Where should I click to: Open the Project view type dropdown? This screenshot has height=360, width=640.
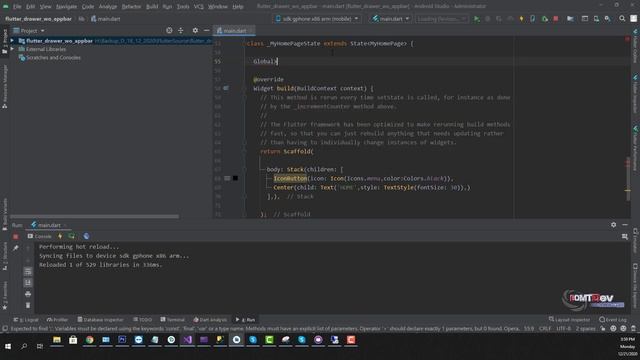point(29,31)
